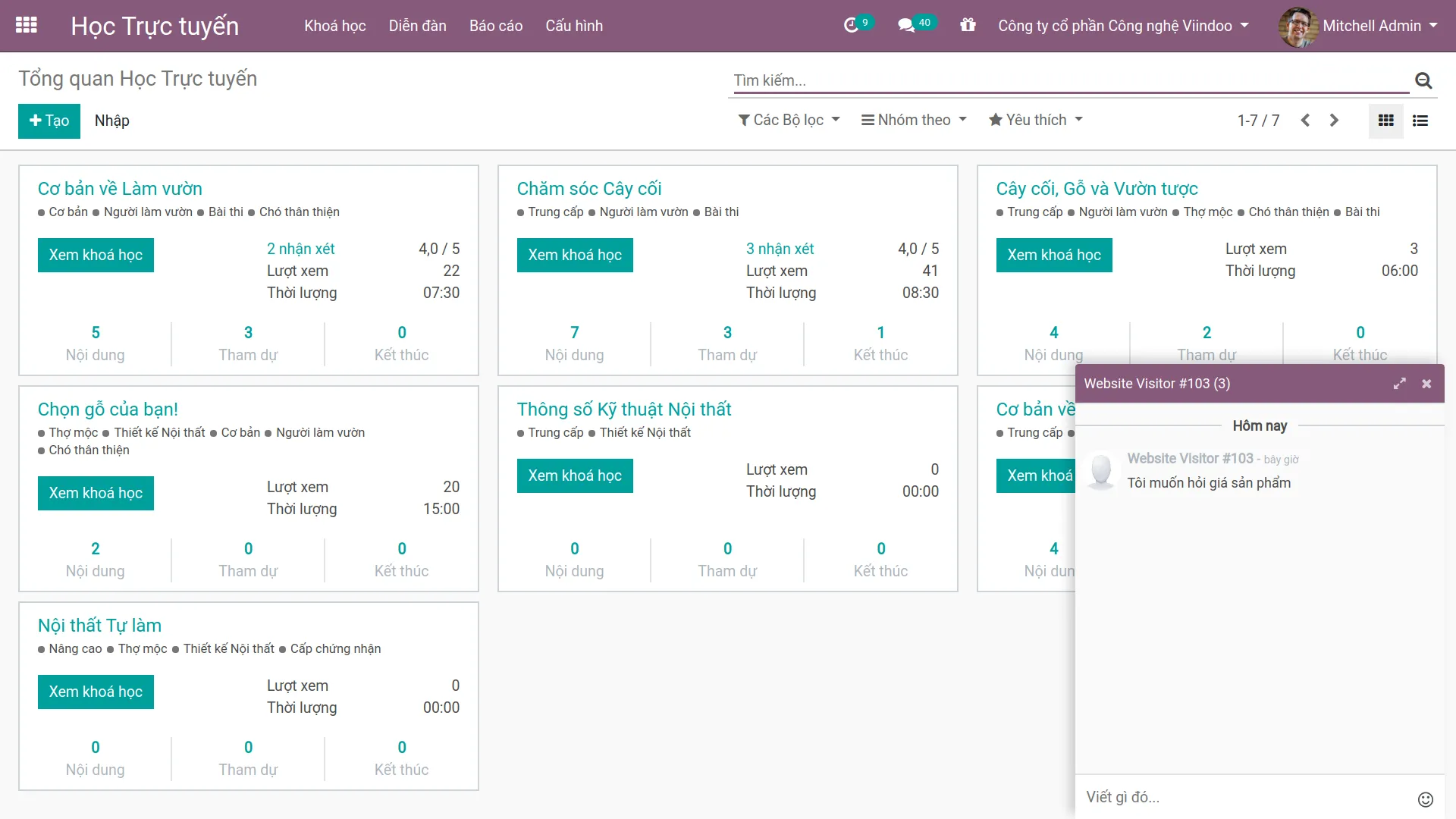View course Chăm sóc Cây cối
This screenshot has height=819, width=1456.
tap(575, 255)
